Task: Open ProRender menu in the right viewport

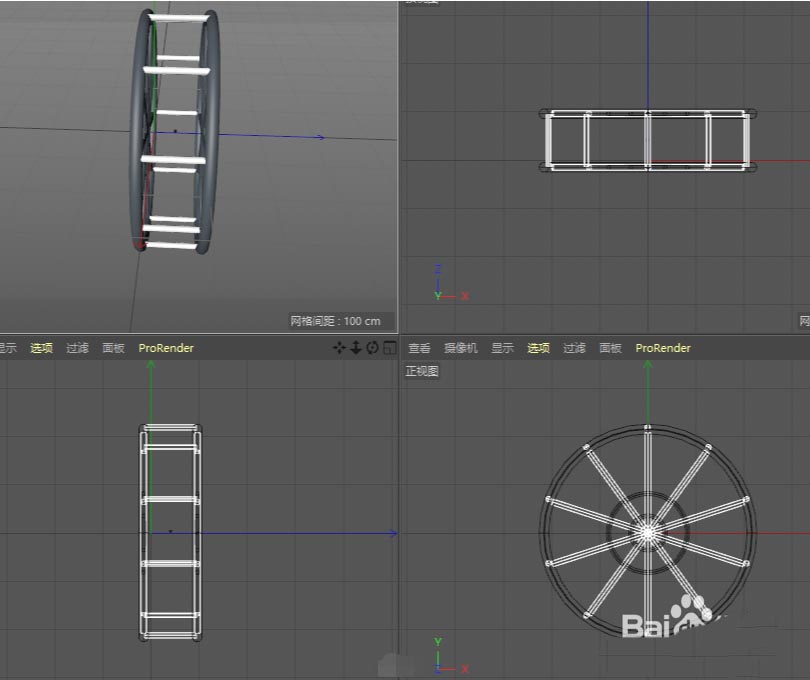Action: [663, 347]
